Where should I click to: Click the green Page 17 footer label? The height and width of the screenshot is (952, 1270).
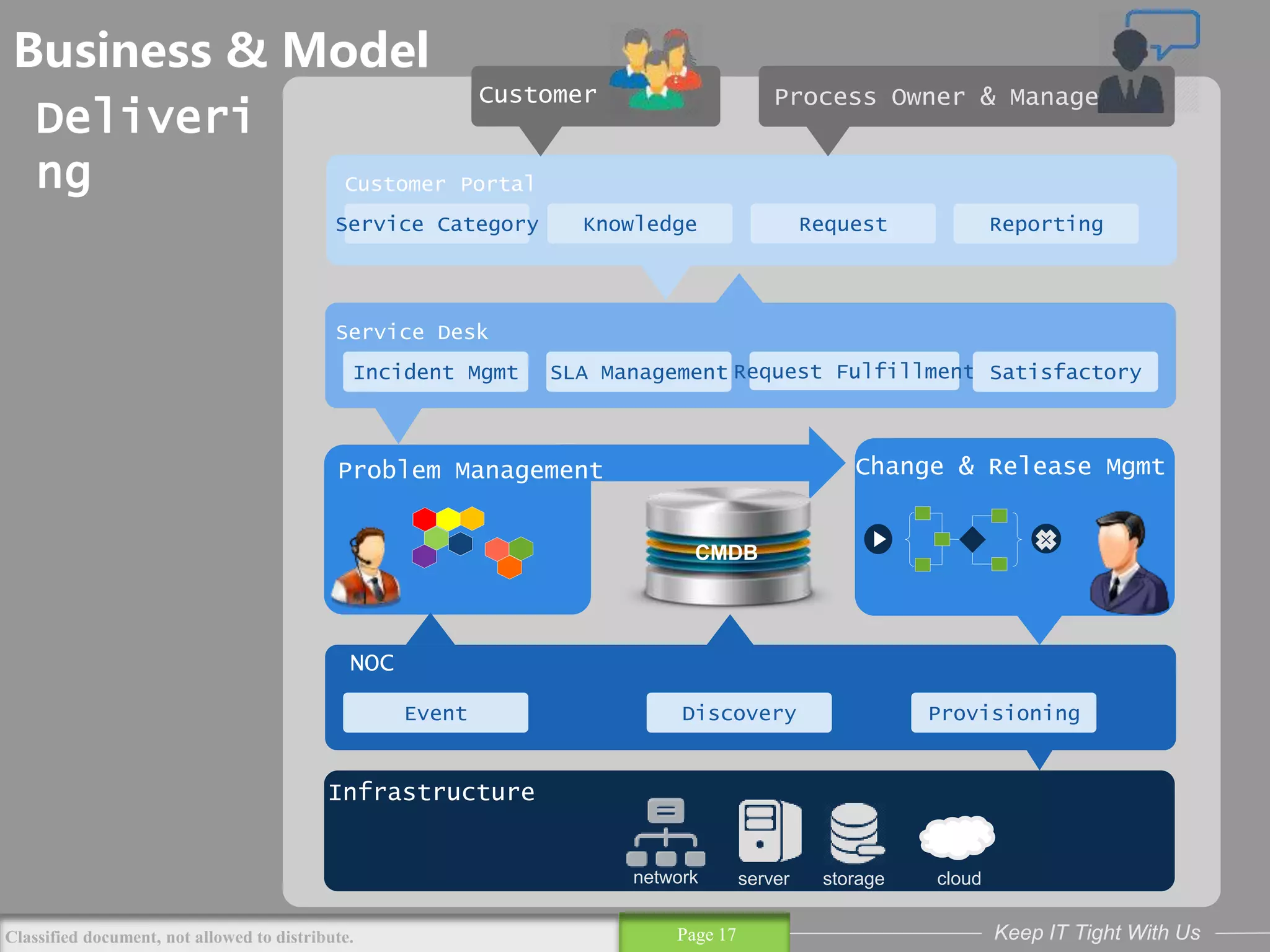tap(705, 934)
